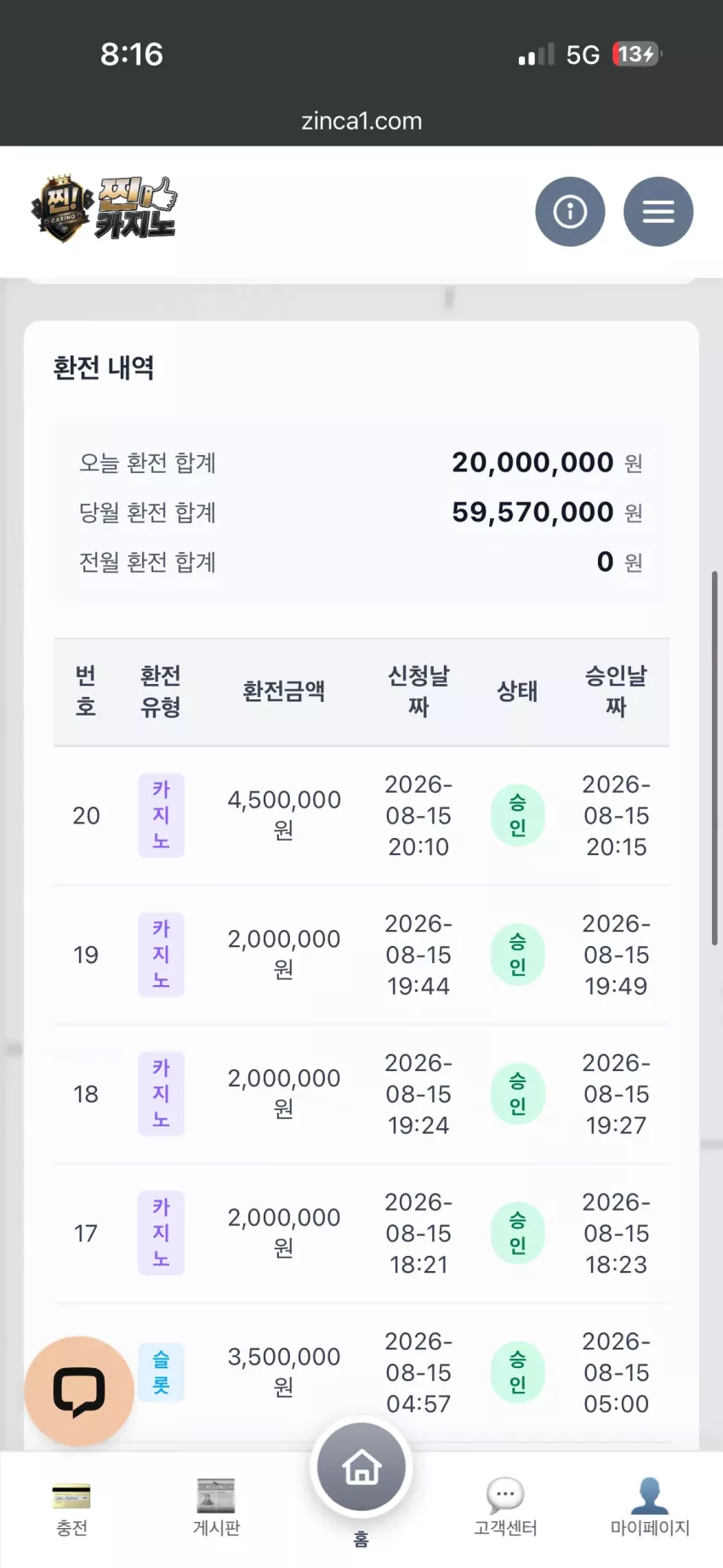Image resolution: width=723 pixels, height=1568 pixels.
Task: Open 마이페이지 profile tab
Action: click(650, 1508)
